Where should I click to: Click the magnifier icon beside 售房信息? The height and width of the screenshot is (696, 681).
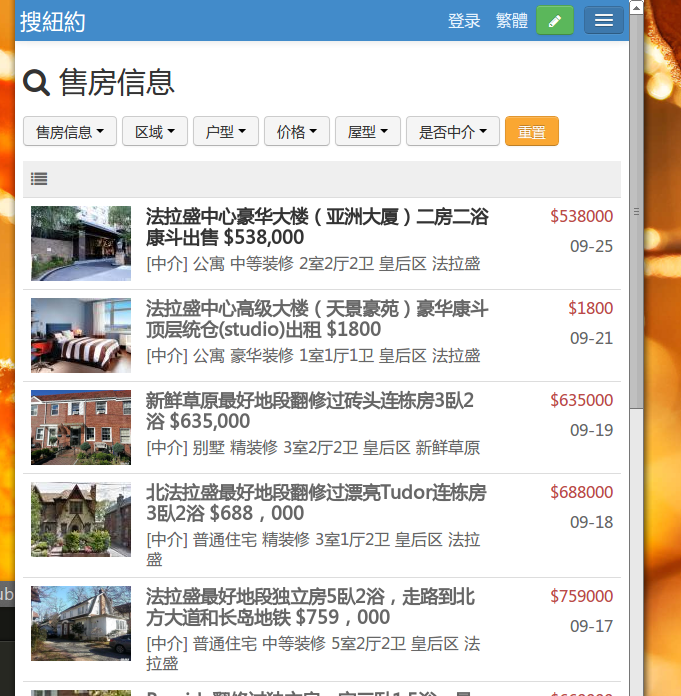(x=36, y=83)
